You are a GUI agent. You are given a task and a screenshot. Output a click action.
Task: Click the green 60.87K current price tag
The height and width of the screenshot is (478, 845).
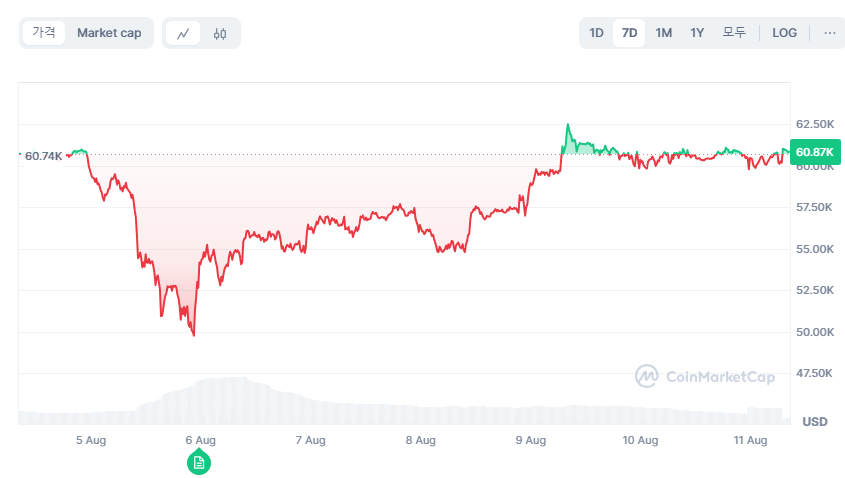pos(815,152)
